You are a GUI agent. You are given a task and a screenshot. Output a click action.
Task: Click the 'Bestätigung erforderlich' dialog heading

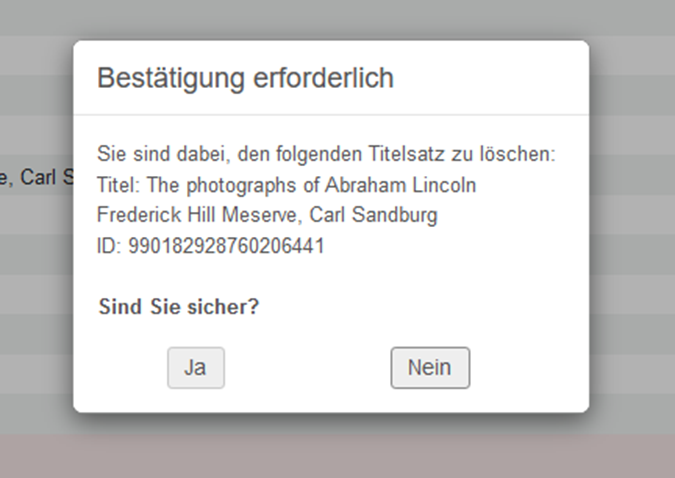pyautogui.click(x=245, y=79)
